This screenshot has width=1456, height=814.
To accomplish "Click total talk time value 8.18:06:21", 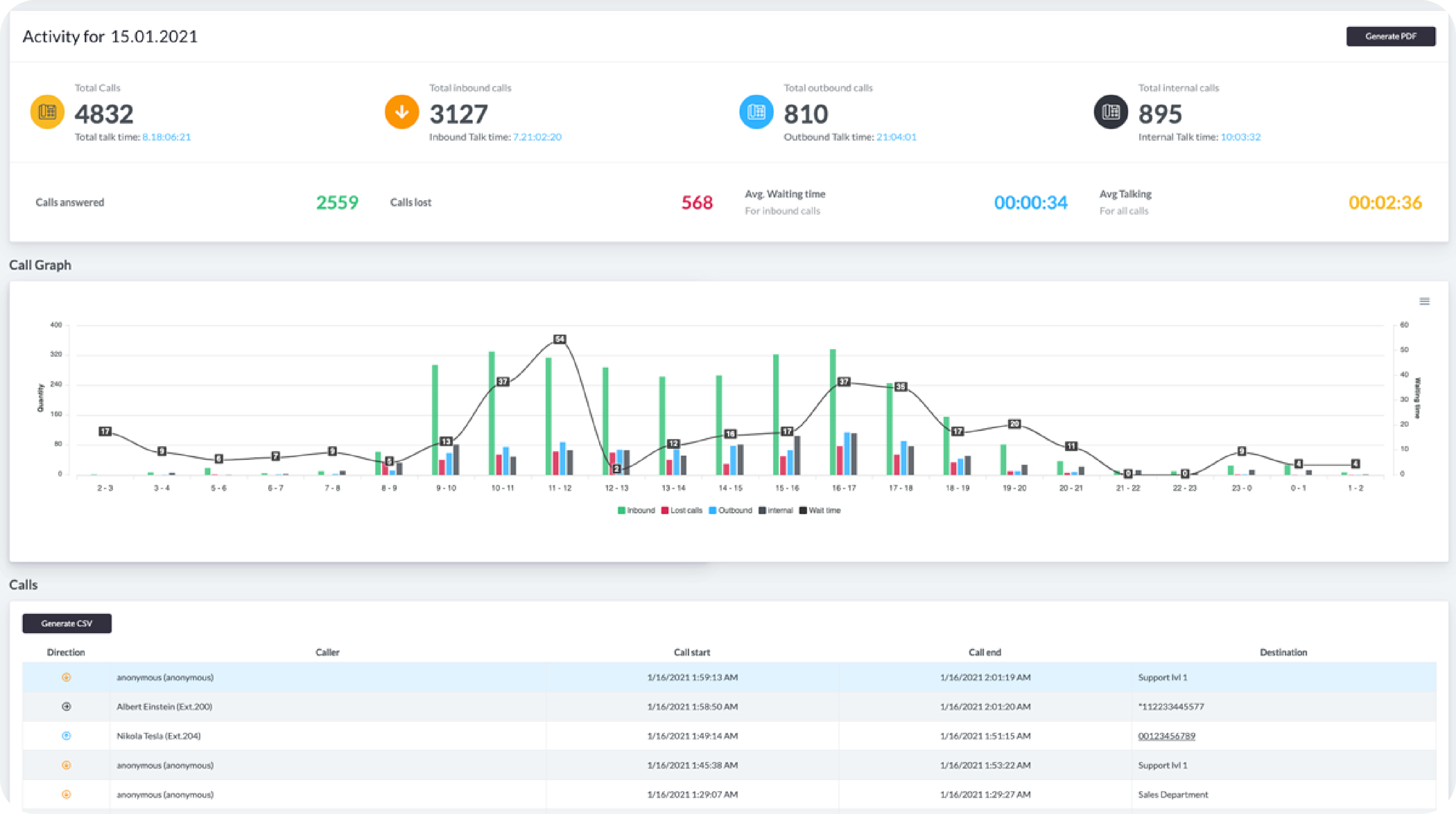I will point(167,137).
